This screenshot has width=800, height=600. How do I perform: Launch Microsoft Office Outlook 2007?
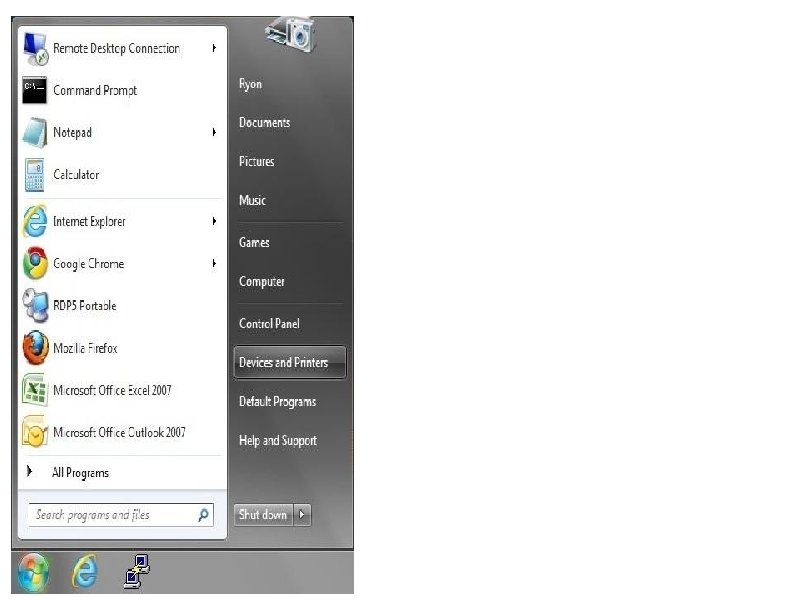pyautogui.click(x=122, y=432)
